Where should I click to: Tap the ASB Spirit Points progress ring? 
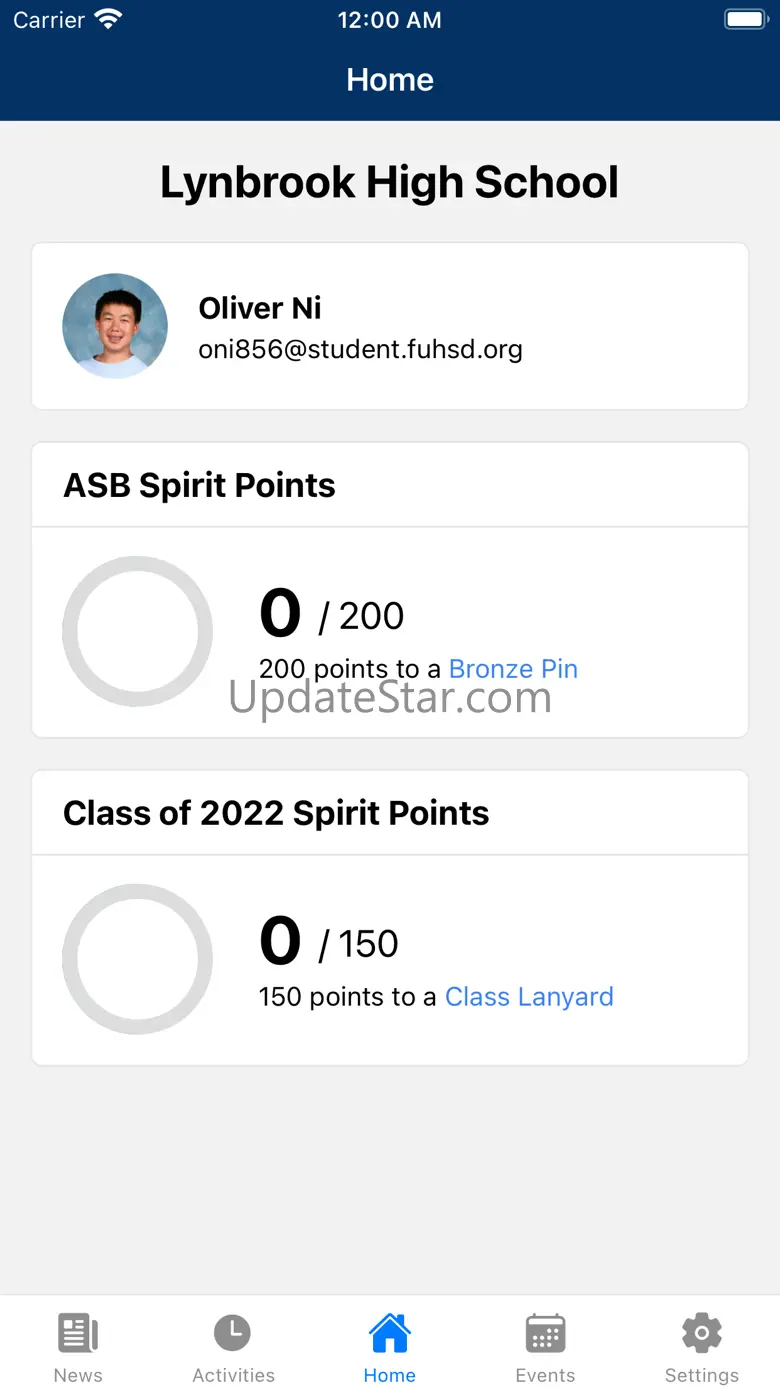(x=137, y=632)
